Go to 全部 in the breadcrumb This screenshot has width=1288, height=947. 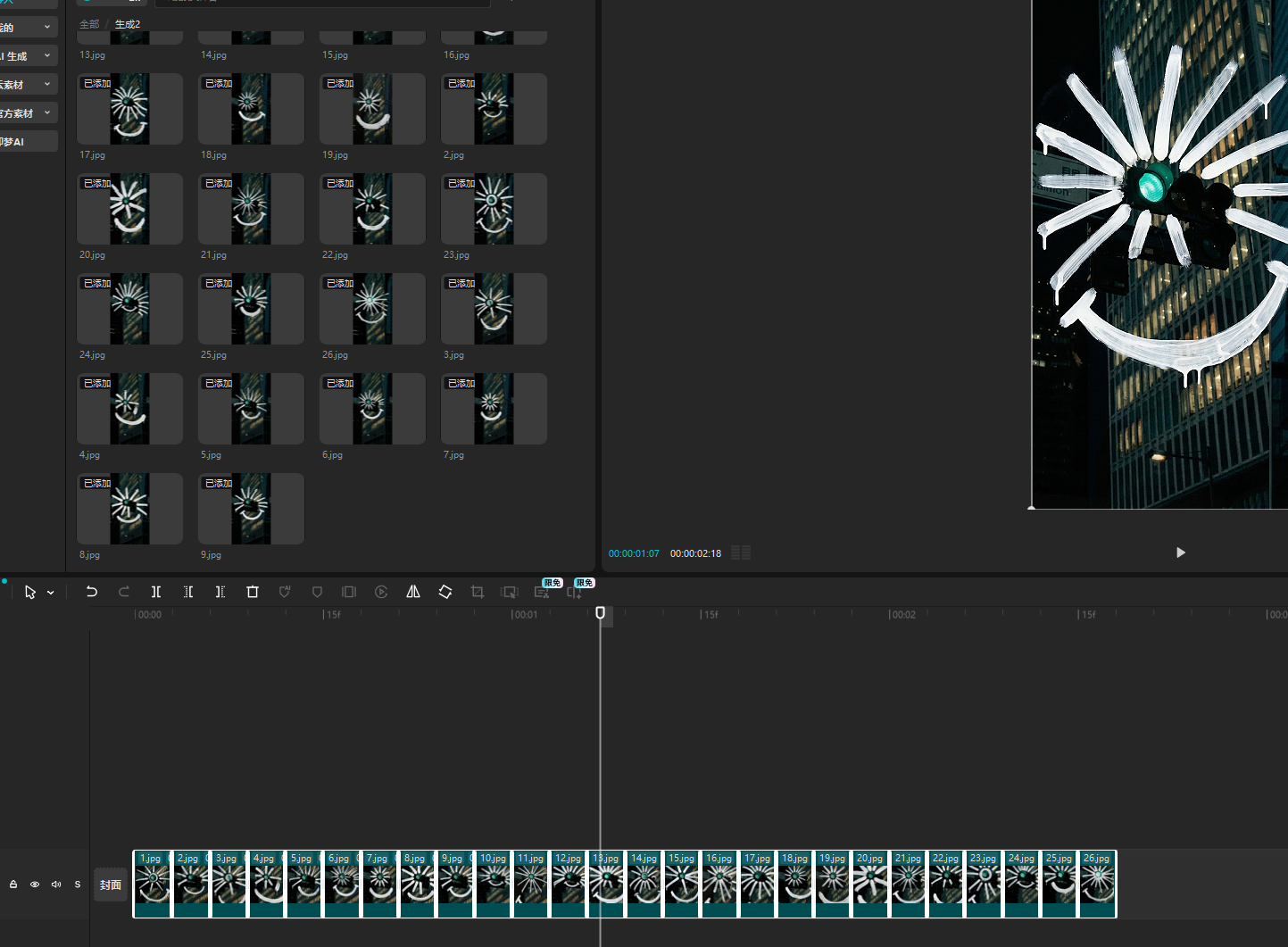point(89,24)
